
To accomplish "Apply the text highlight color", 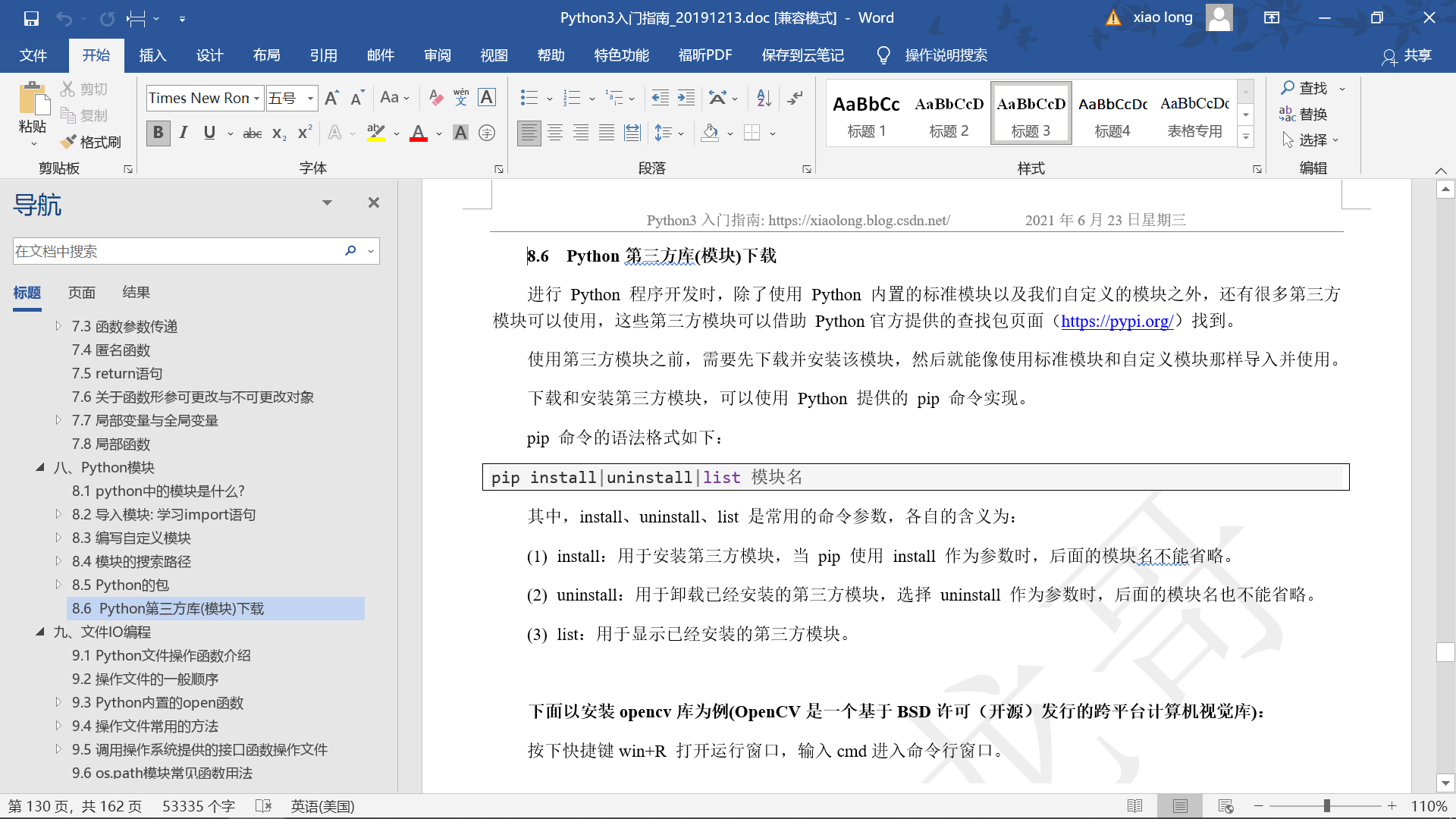I will tap(375, 133).
